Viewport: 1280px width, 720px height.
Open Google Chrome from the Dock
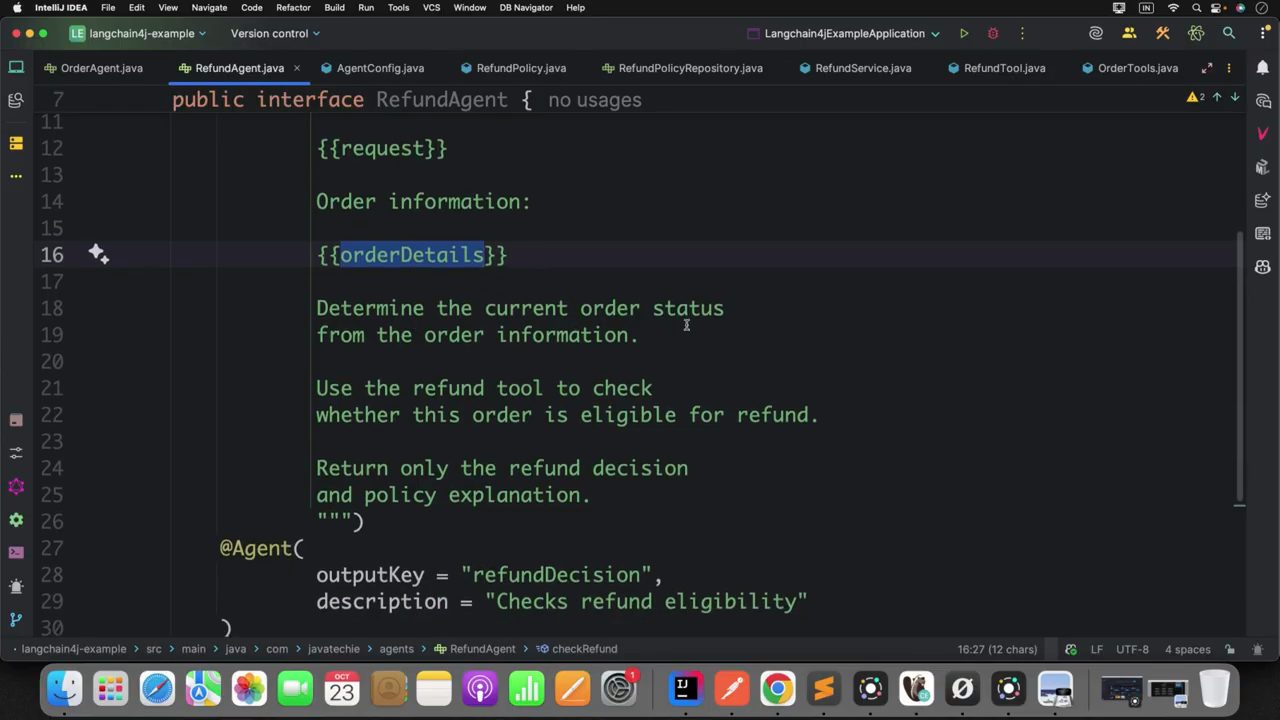click(x=777, y=689)
